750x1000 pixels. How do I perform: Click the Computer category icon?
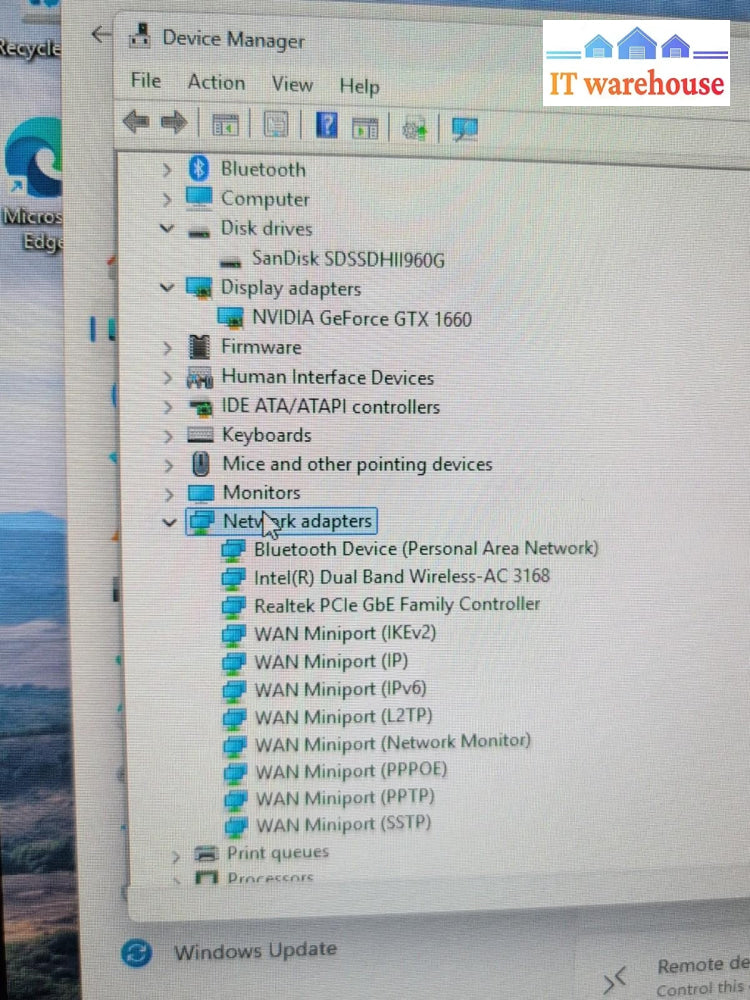[199, 198]
